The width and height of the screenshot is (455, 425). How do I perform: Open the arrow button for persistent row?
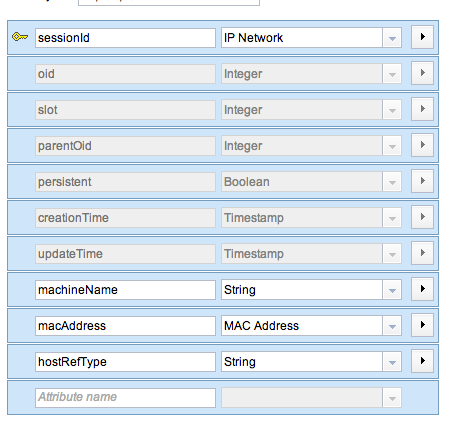tap(422, 181)
